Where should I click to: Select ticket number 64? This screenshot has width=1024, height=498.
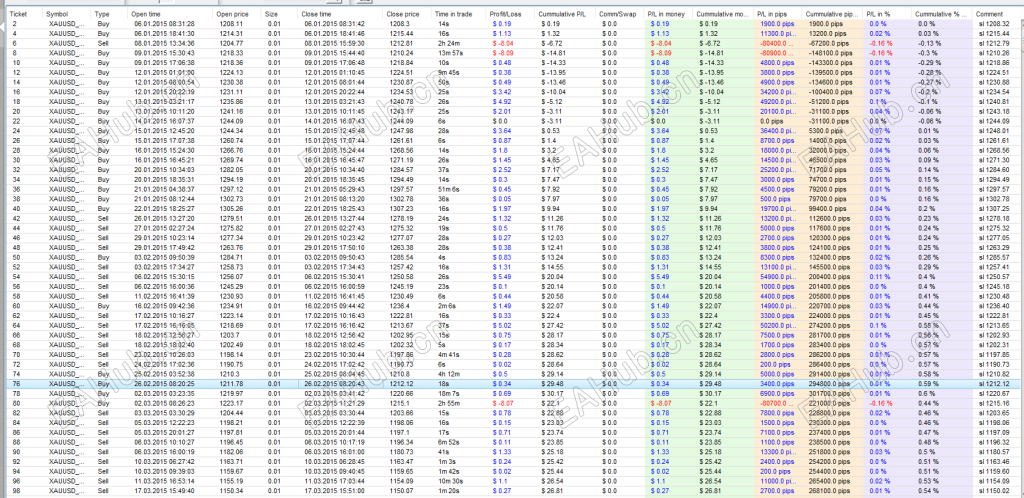coord(16,325)
